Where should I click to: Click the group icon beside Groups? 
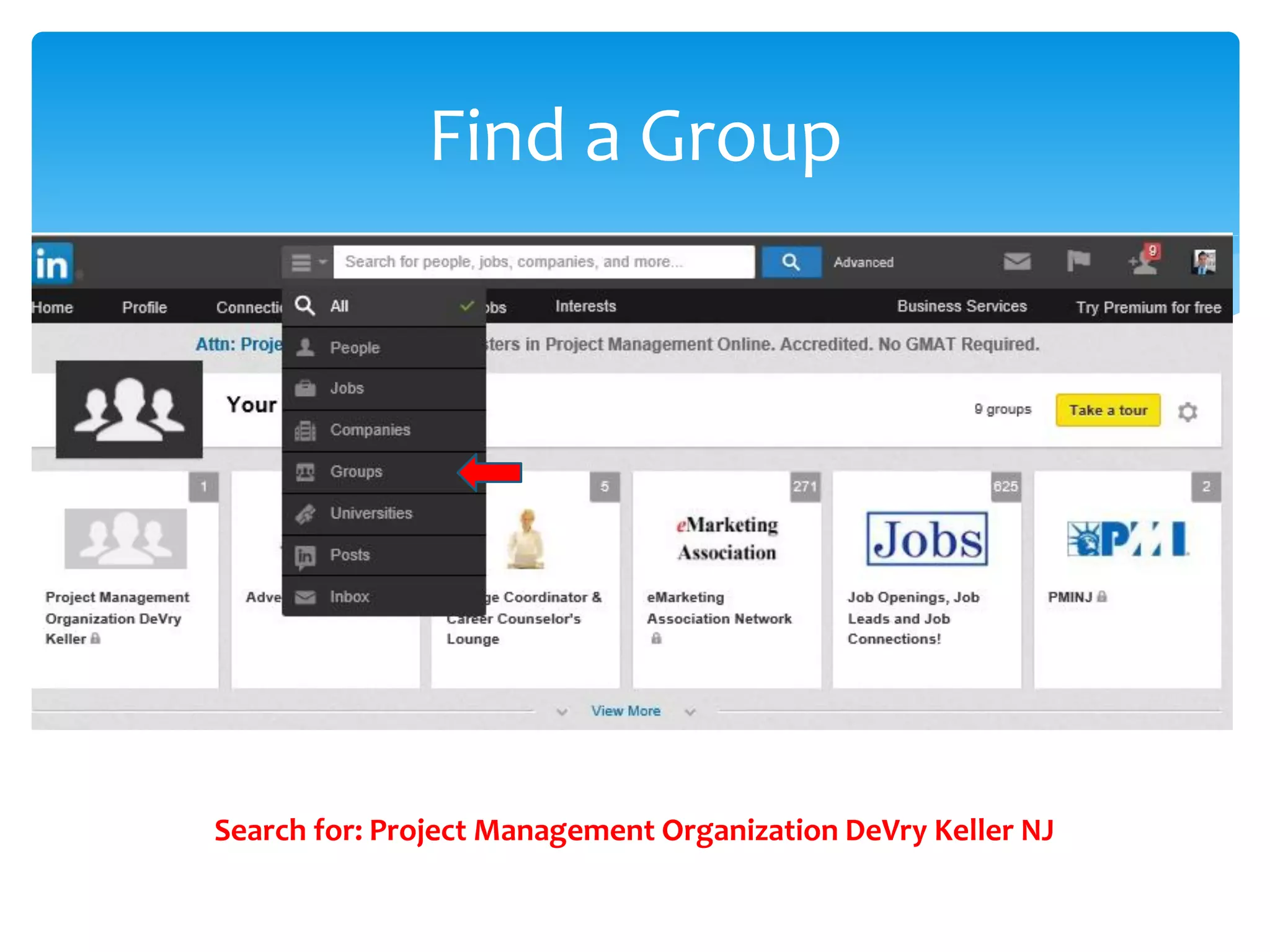(x=305, y=472)
